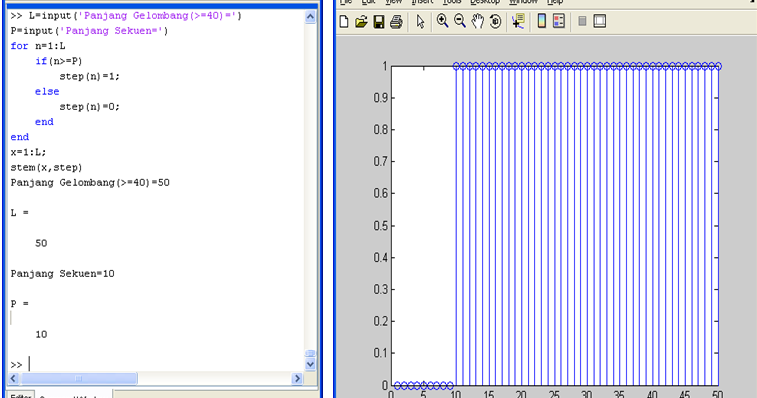Activate the Edit Plot arrow tool
This screenshot has width=757, height=398.
[x=420, y=22]
